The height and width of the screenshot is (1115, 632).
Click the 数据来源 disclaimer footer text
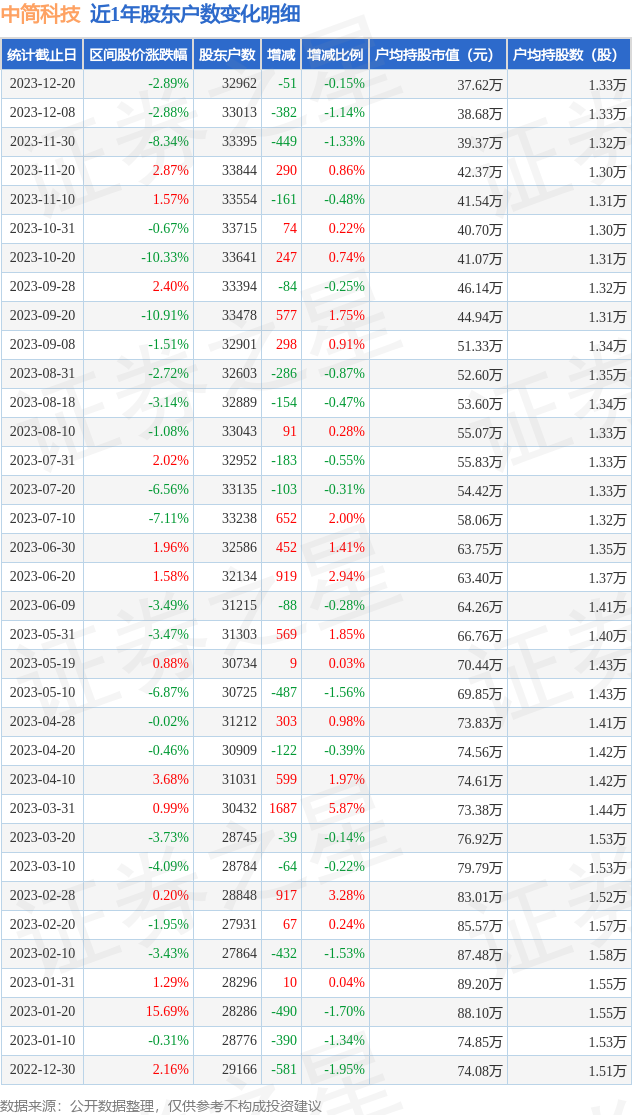click(161, 1106)
